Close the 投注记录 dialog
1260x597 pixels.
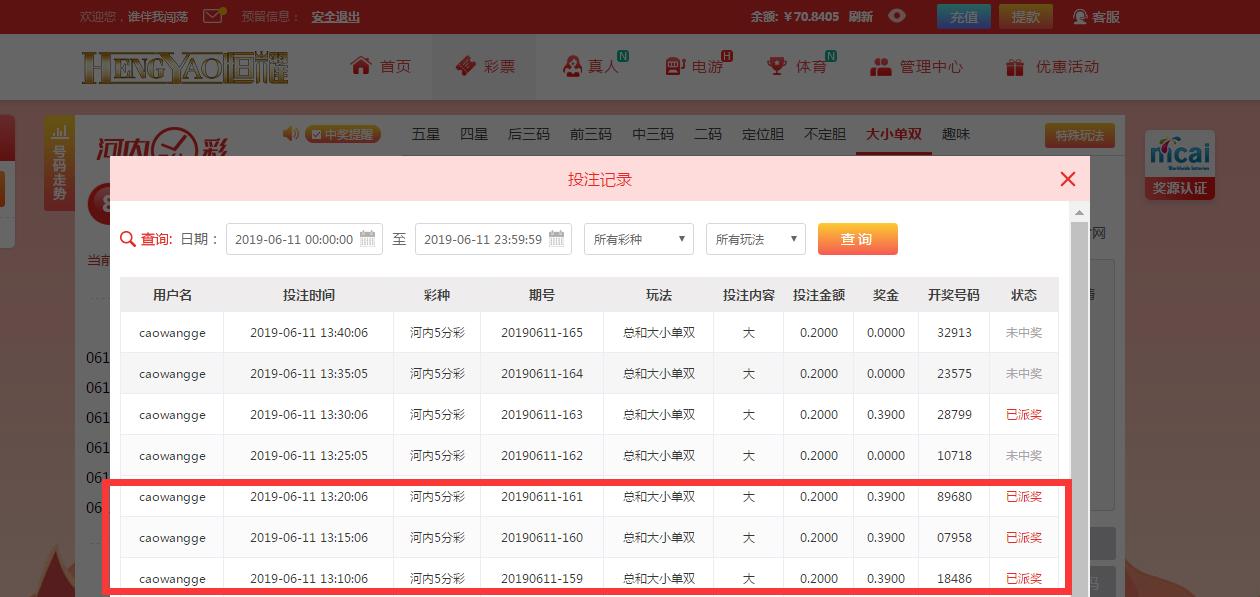pos(1067,179)
